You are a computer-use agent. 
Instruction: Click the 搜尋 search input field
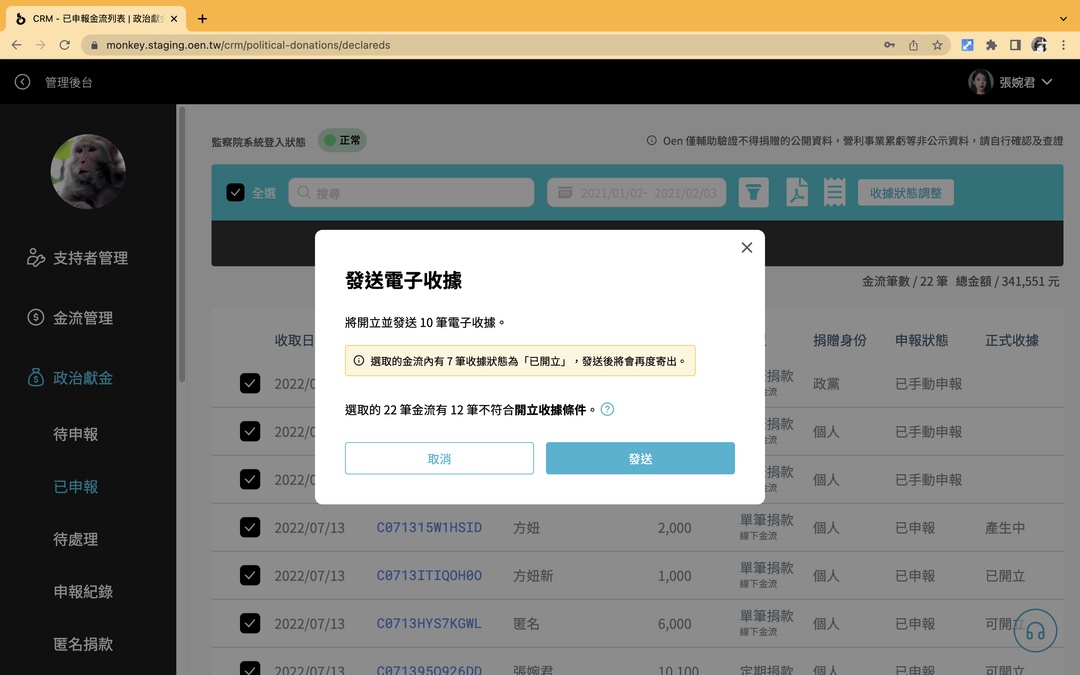click(412, 192)
